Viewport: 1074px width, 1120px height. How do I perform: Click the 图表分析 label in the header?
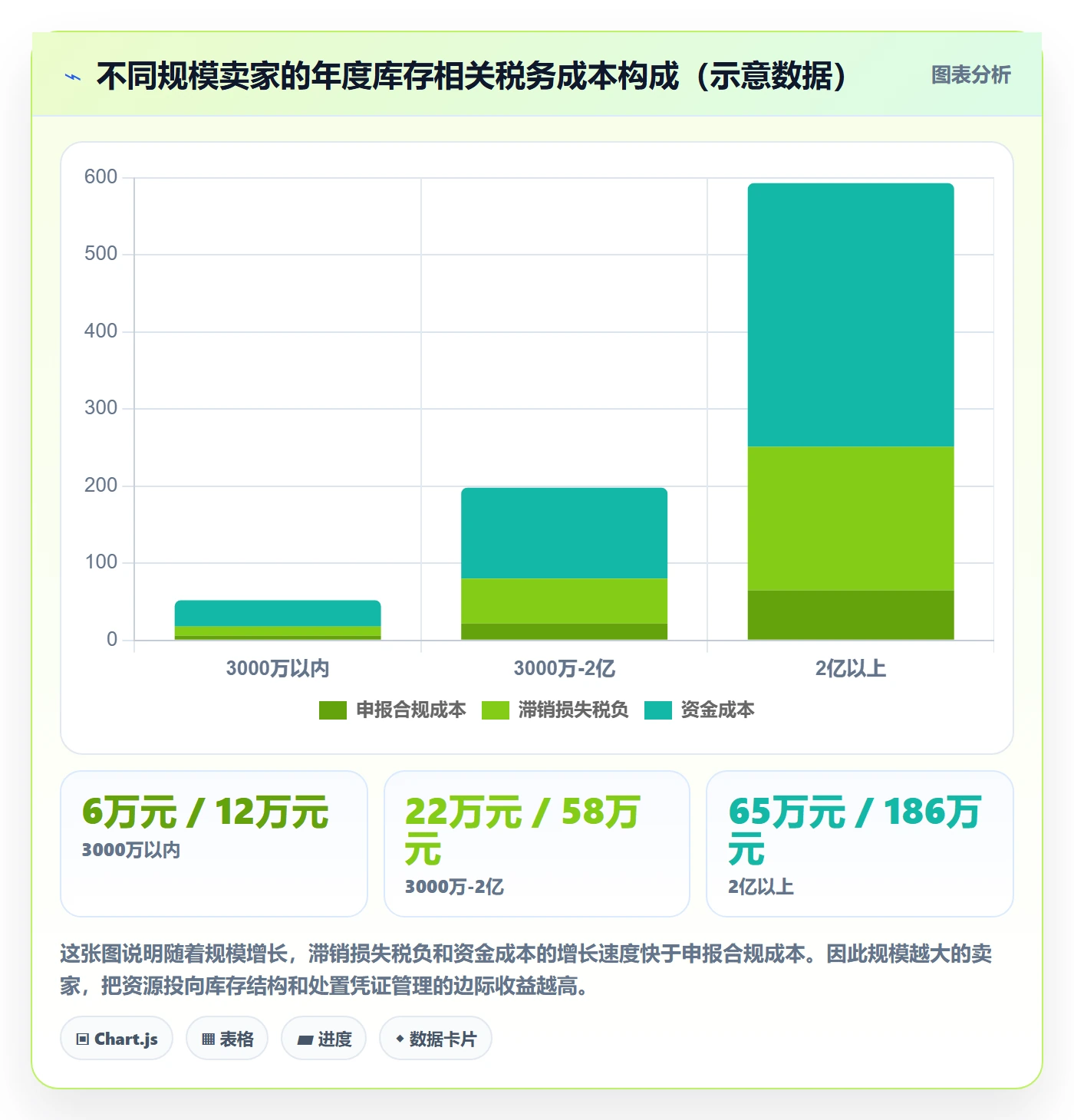tap(970, 75)
